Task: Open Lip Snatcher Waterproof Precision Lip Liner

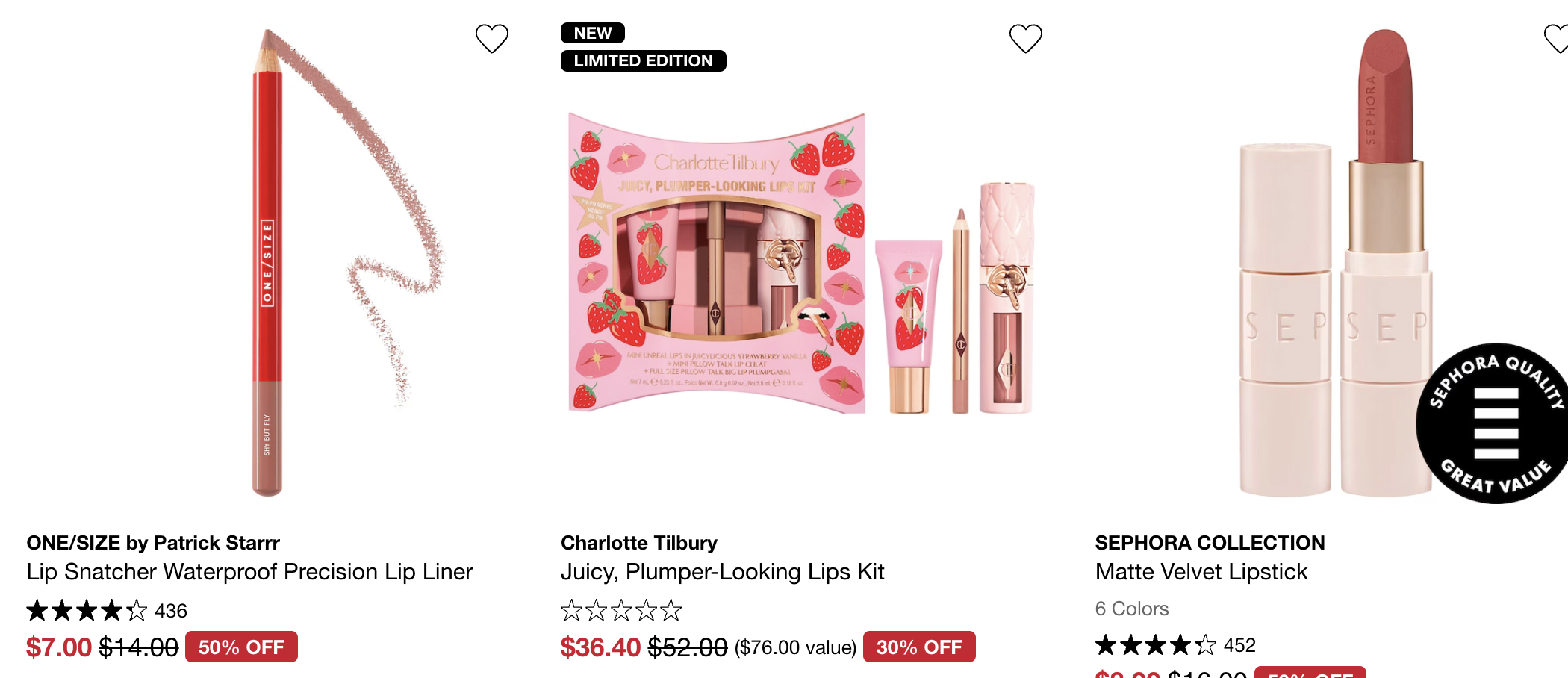Action: click(249, 572)
